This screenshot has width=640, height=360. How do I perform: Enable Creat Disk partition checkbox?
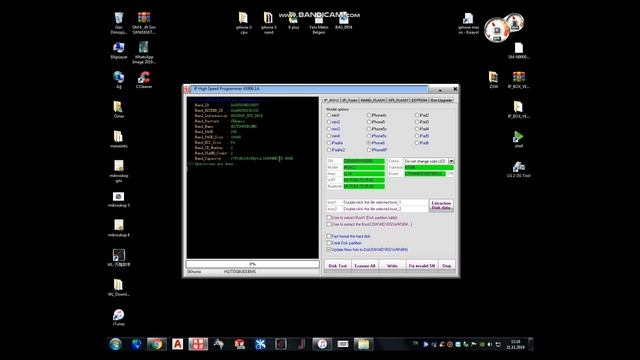pos(344,243)
